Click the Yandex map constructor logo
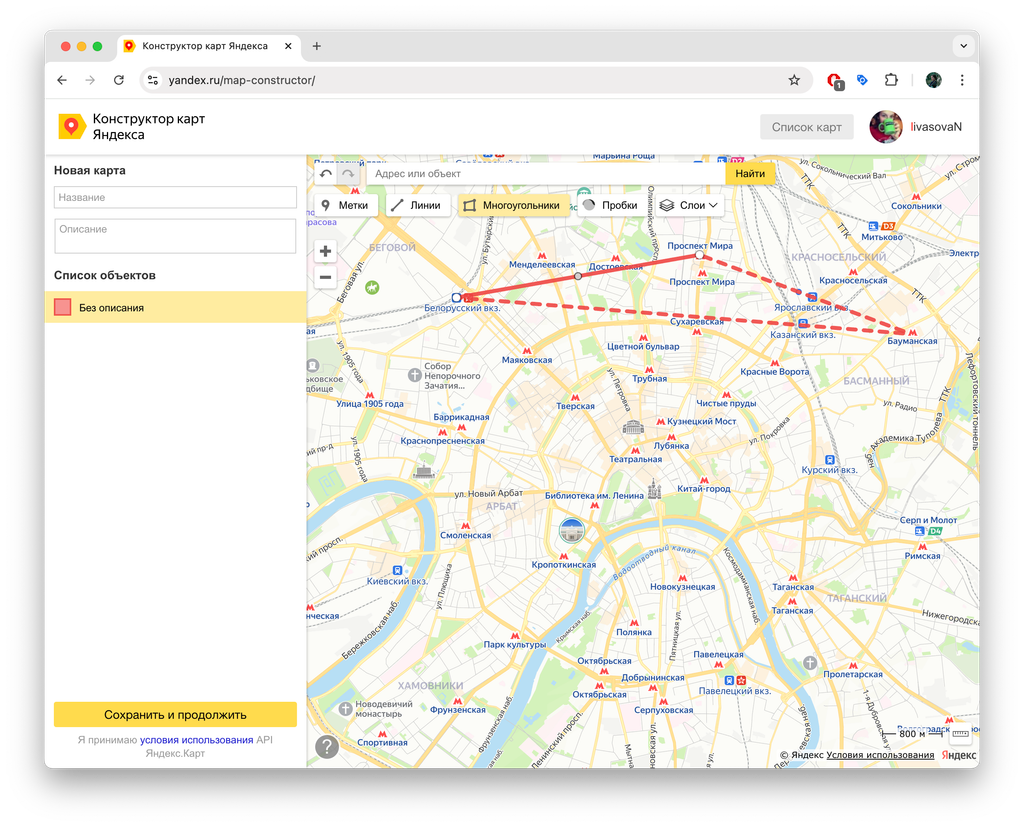 (72, 127)
